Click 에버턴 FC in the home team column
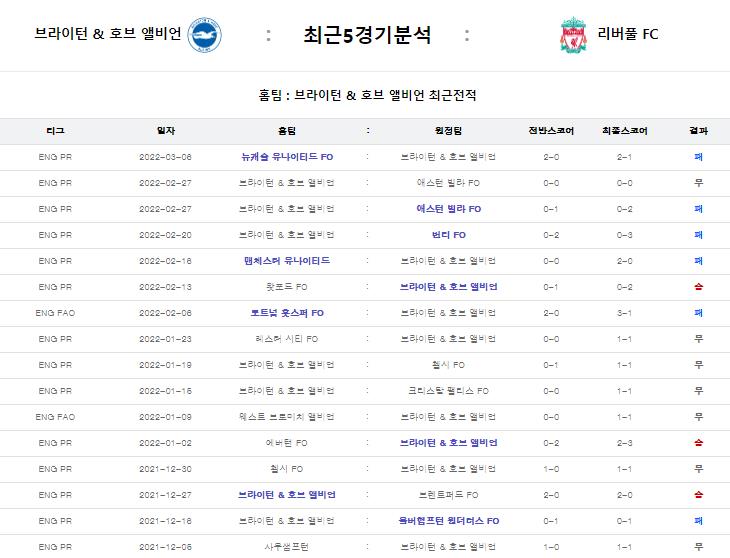The height and width of the screenshot is (558, 730). coord(286,443)
